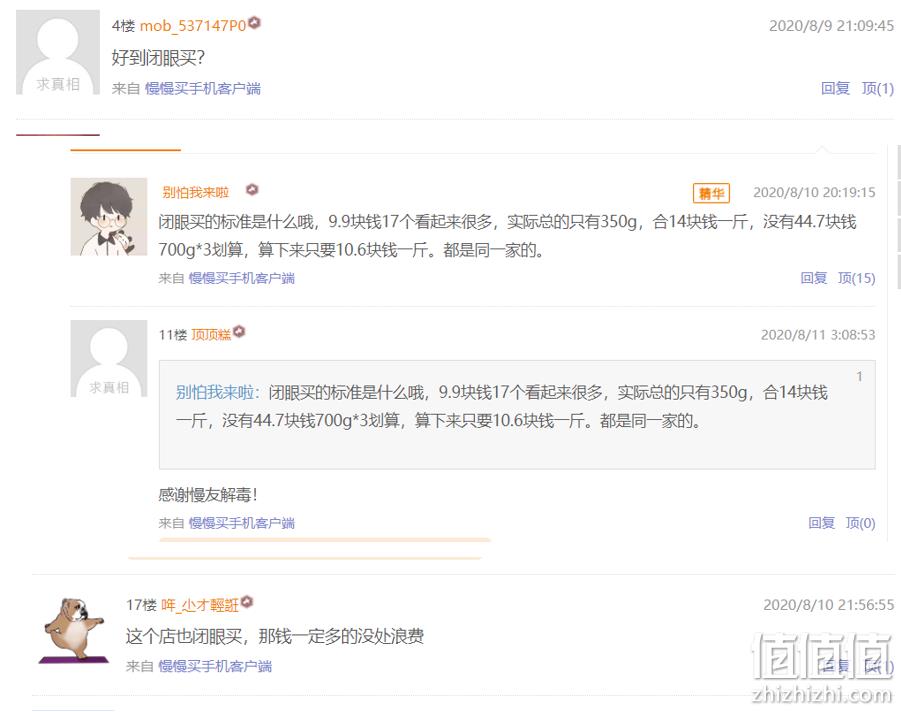Open 别怕我来啦's cartoon avatar
Screen dimensions: 901x712
[109, 217]
